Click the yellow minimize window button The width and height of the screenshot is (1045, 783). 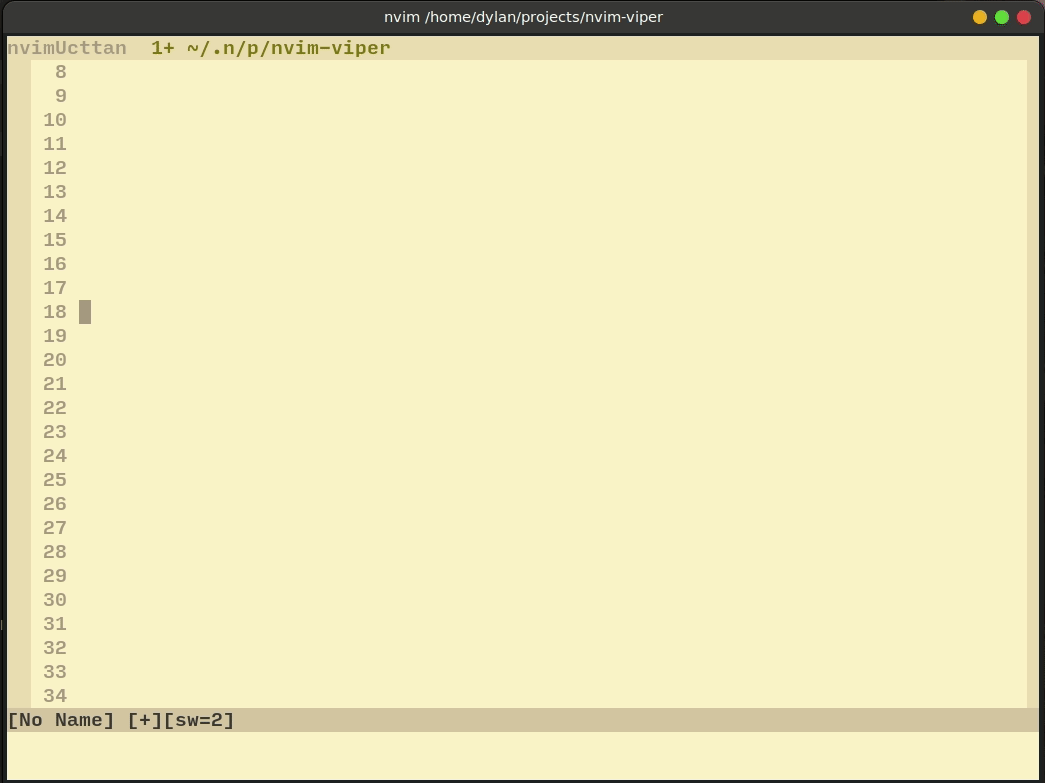coord(980,17)
